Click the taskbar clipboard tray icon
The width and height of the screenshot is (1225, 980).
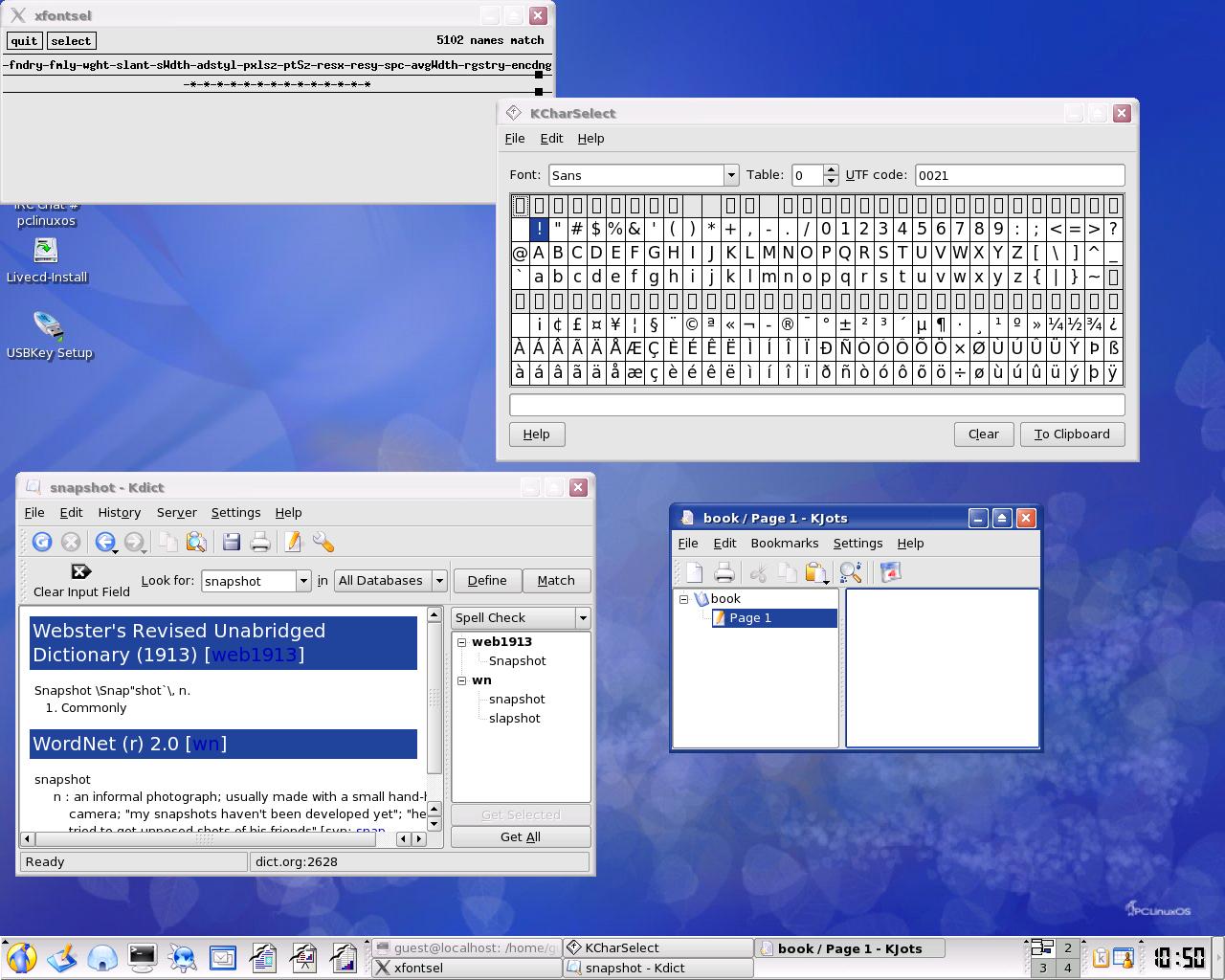click(x=1102, y=957)
